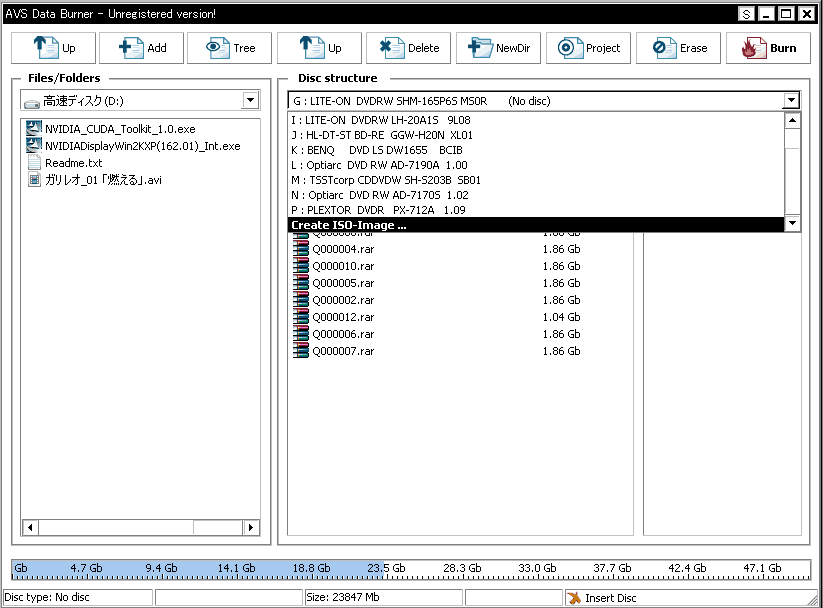Choose drive P: PLEXTOR DVDR PX-712A
The image size is (823, 608).
tap(535, 210)
